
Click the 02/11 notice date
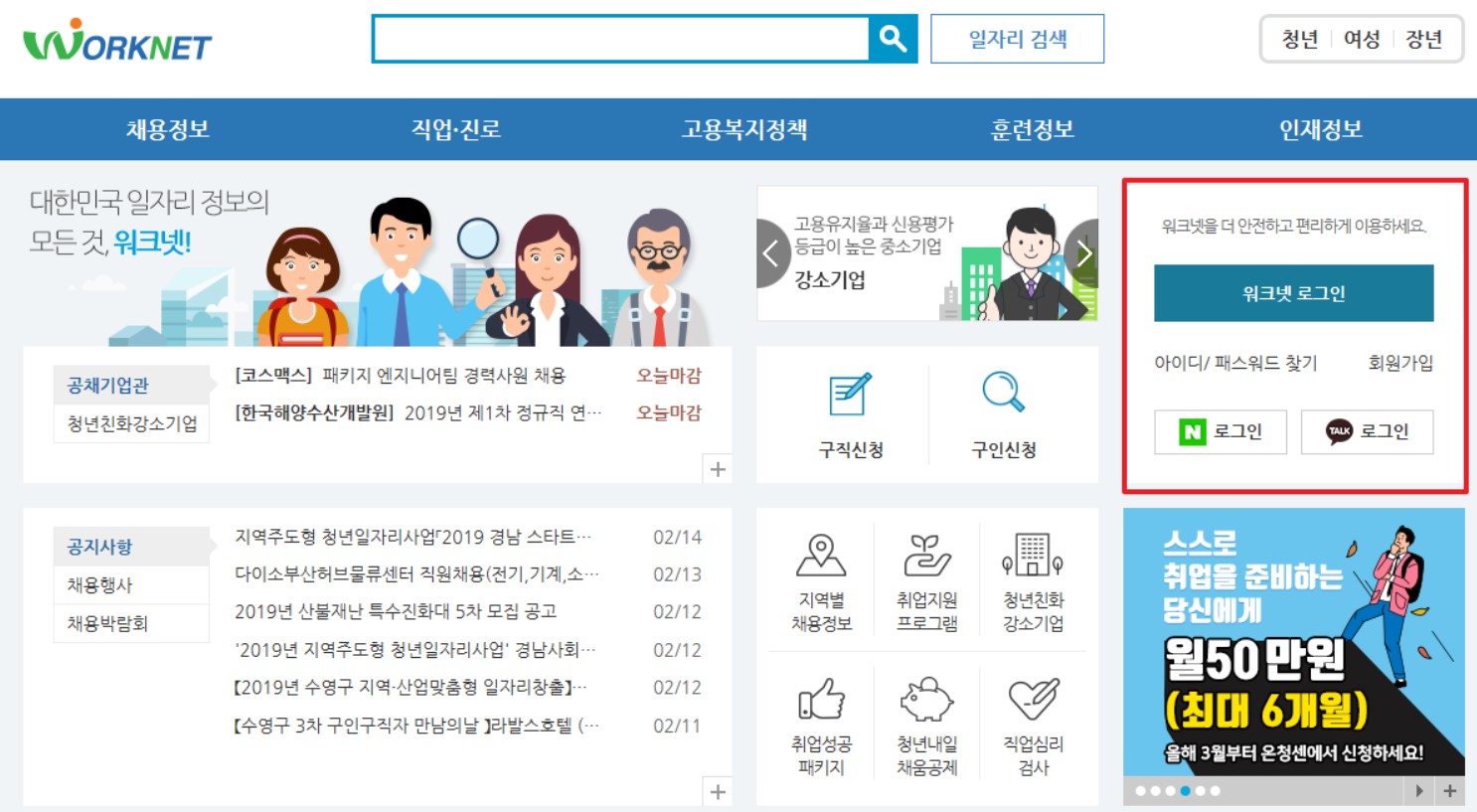[x=677, y=726]
